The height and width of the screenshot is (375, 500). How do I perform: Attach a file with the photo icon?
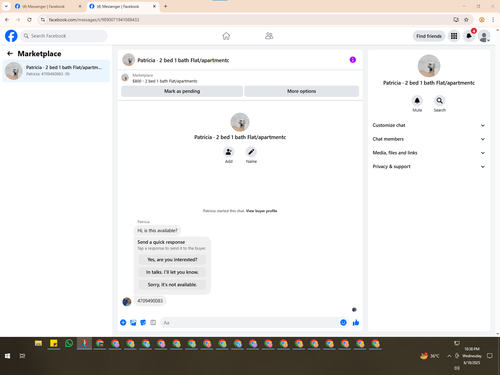pos(133,322)
